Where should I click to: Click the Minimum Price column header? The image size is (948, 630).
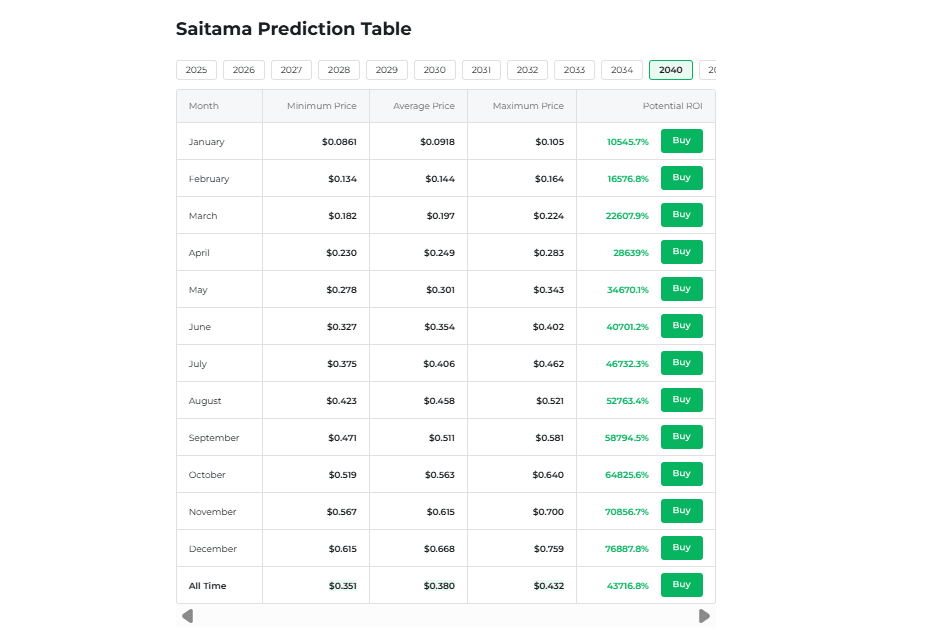coord(321,106)
